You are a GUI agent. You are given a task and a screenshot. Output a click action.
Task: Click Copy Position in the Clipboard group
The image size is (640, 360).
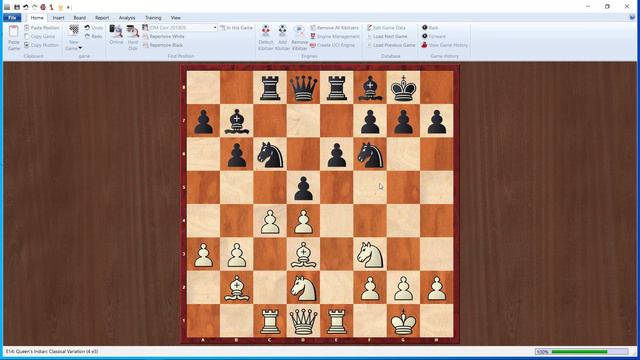42,45
